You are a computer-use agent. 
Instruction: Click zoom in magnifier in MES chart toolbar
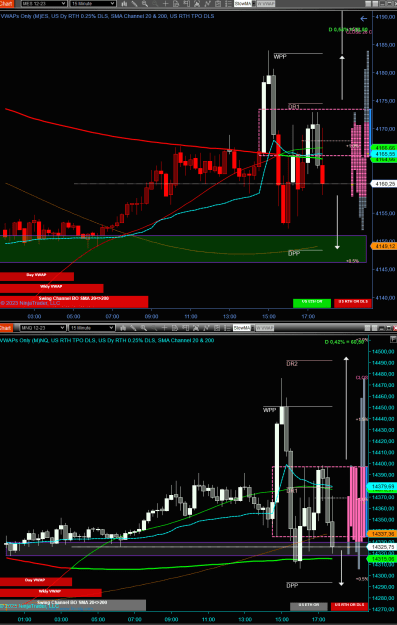(145, 4)
